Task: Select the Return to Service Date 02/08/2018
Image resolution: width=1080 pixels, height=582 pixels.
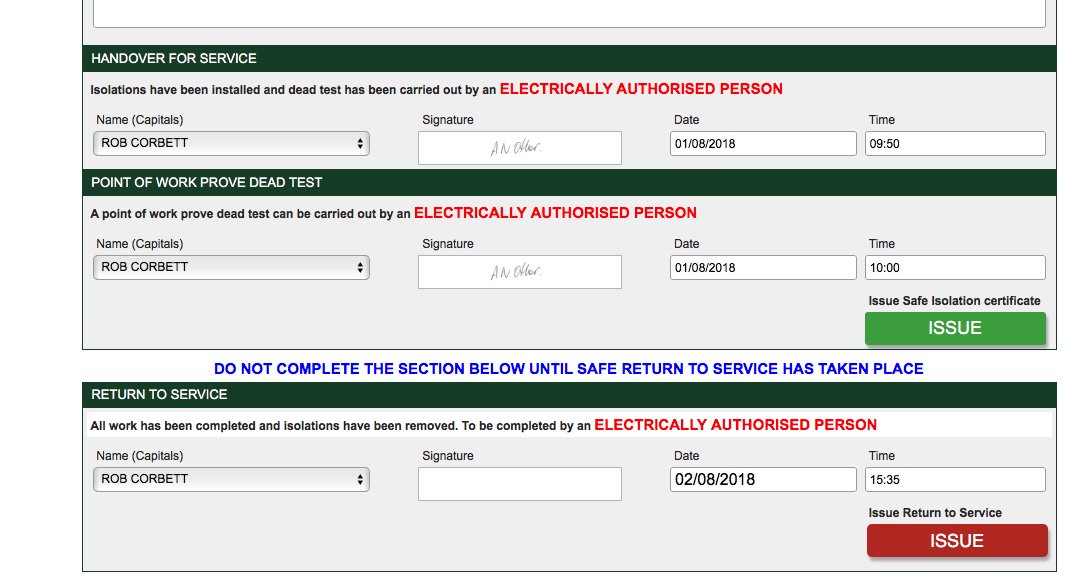Action: point(762,479)
